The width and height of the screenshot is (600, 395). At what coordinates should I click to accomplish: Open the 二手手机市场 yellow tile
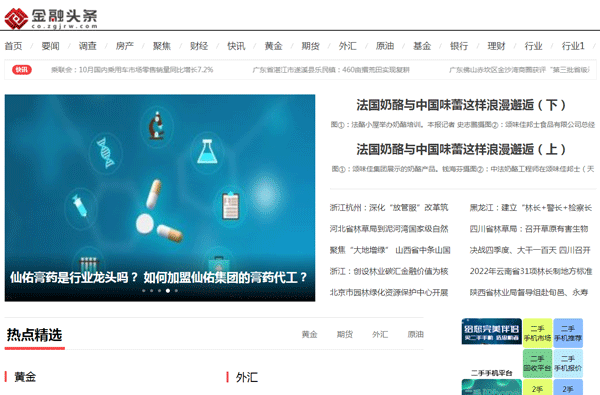click(x=537, y=333)
